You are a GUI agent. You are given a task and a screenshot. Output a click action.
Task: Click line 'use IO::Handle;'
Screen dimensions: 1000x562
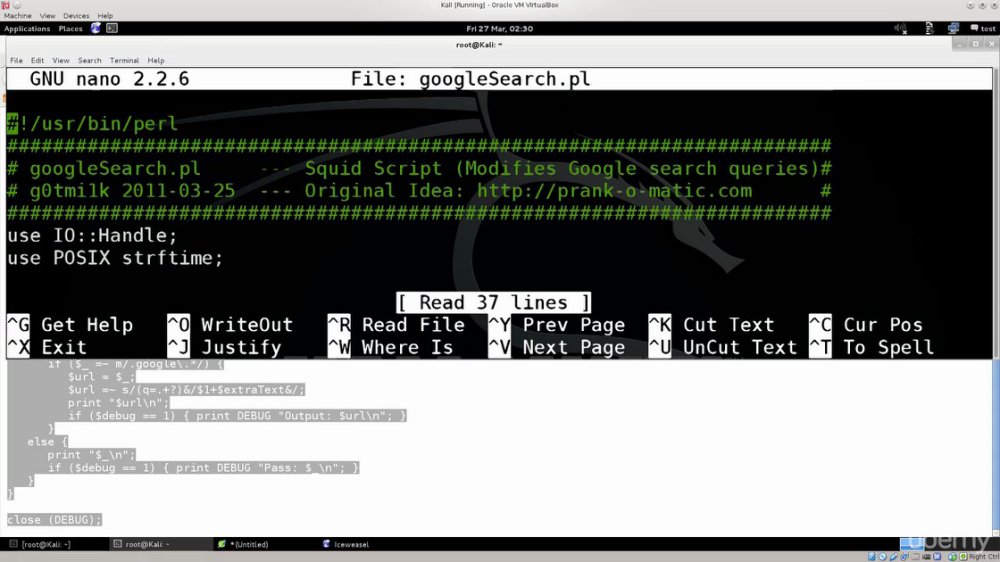click(92, 235)
